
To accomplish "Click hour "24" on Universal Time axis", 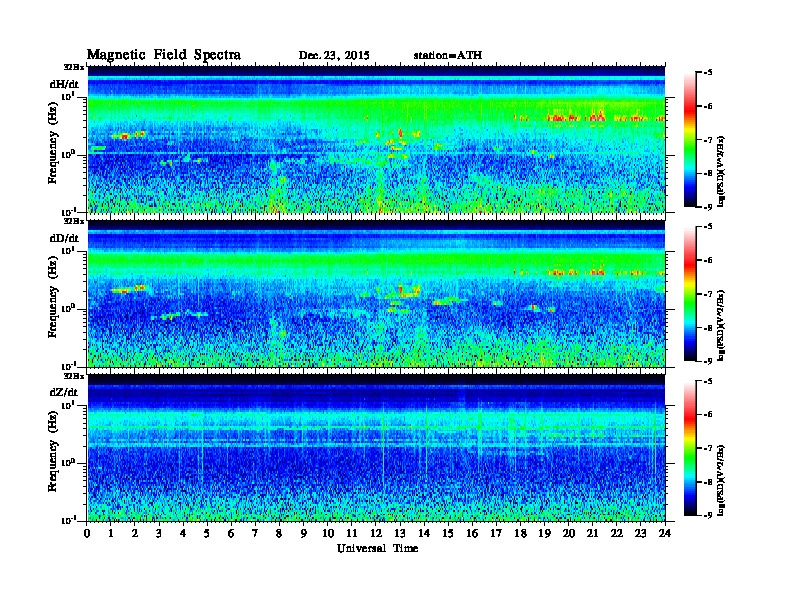I will click(x=665, y=534).
